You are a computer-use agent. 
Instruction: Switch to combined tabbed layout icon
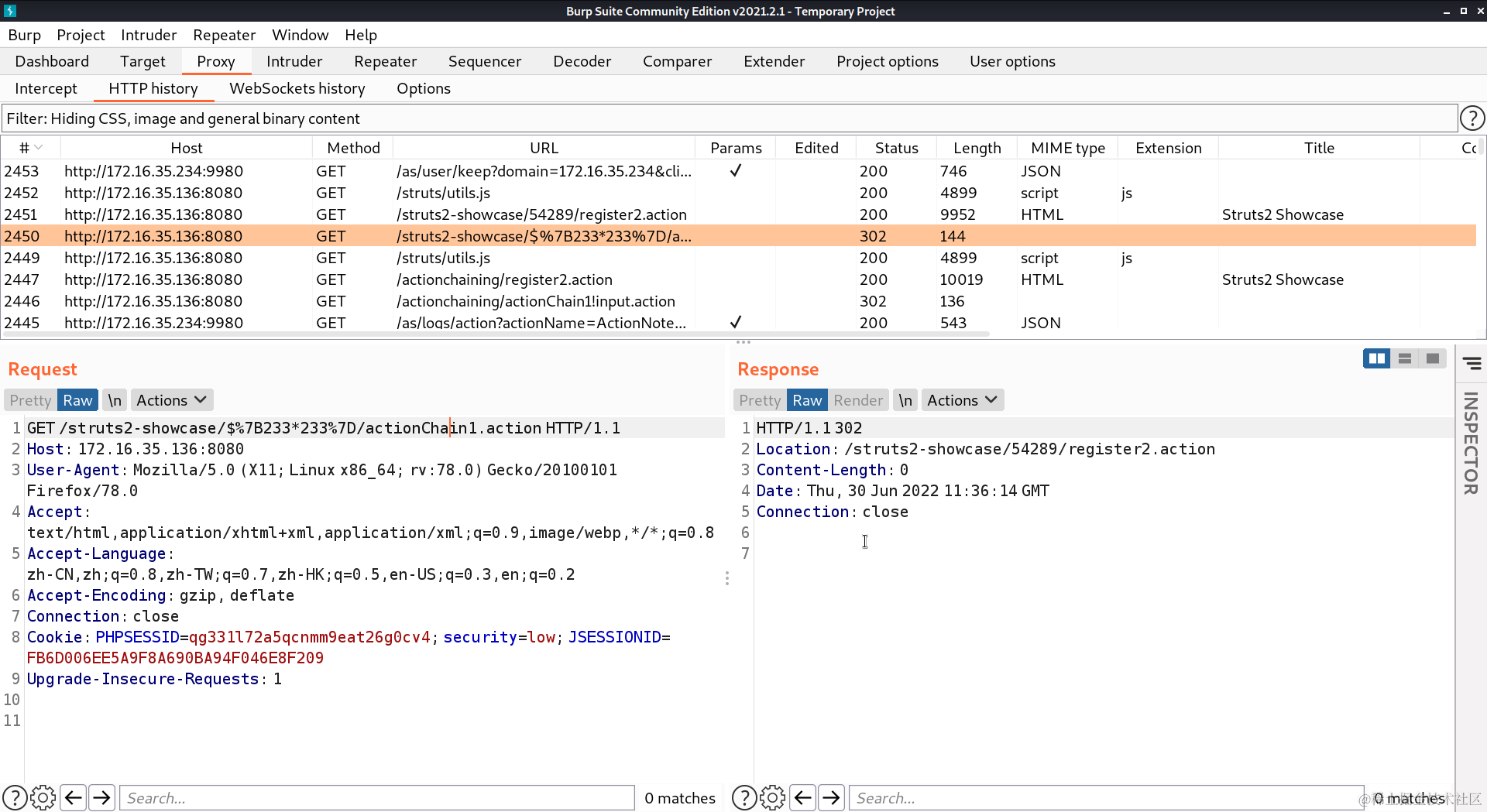point(1432,358)
